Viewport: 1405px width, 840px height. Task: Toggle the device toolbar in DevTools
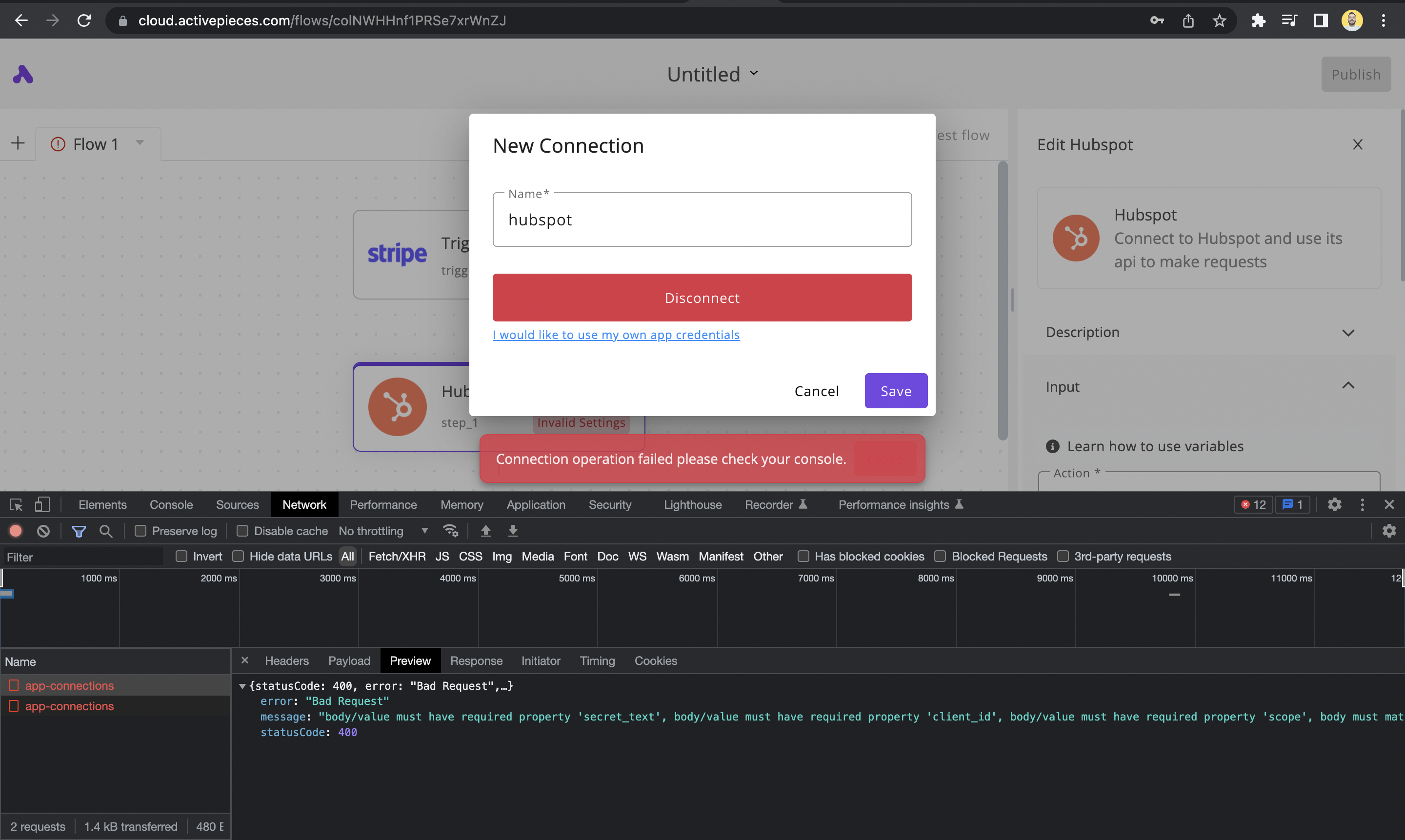(42, 504)
